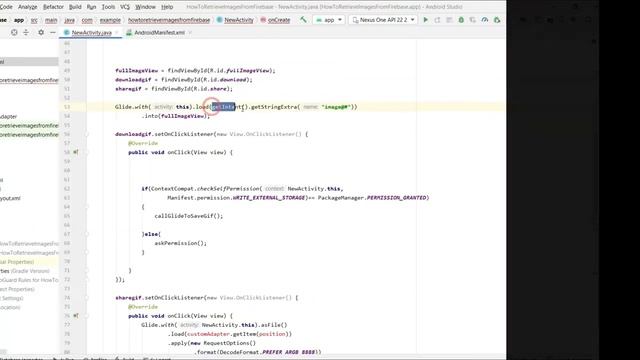Click the PERMISSION_GRANTED constant

pyautogui.click(x=396, y=198)
